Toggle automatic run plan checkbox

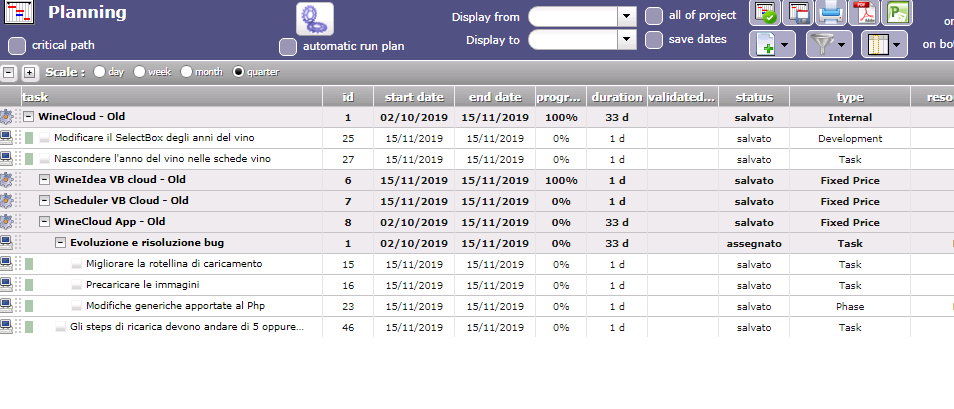pos(288,46)
